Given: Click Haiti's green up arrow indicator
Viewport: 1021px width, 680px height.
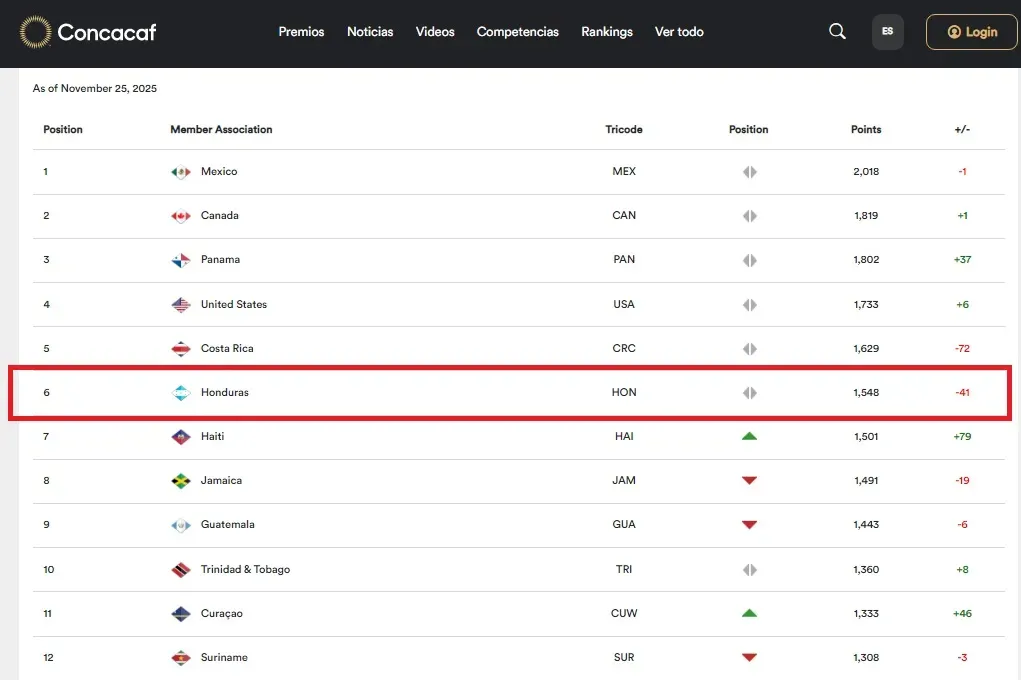Looking at the screenshot, I should tap(749, 436).
